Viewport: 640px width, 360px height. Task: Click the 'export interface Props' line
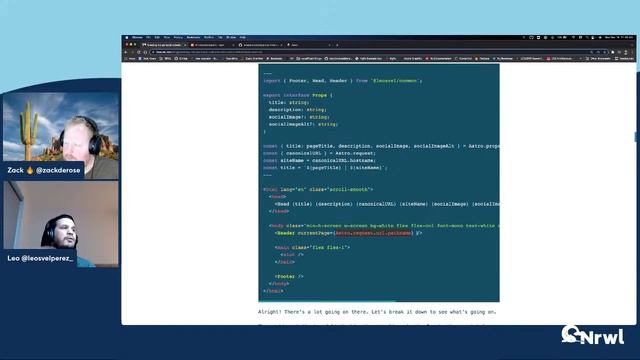[298, 95]
